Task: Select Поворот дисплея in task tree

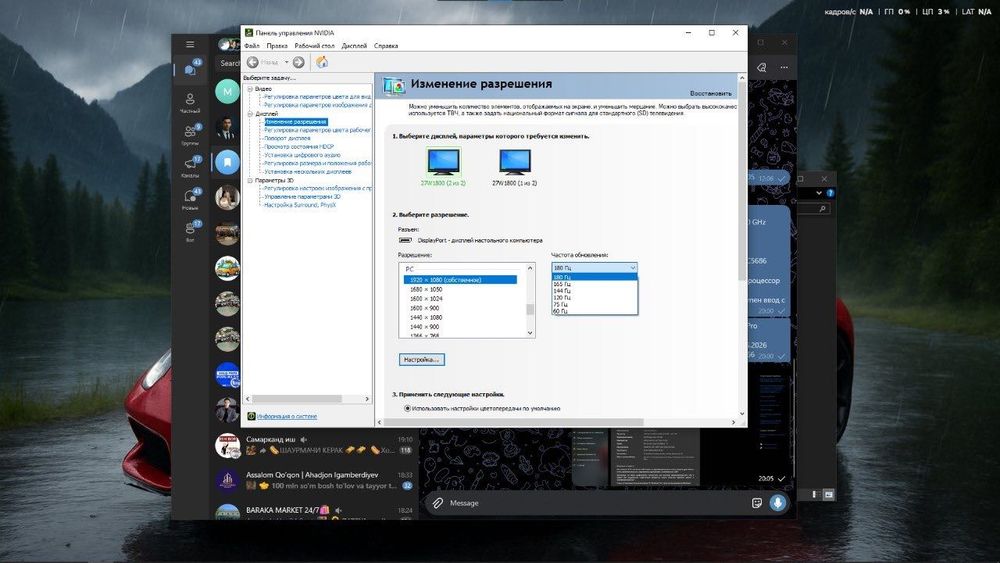Action: click(x=287, y=138)
